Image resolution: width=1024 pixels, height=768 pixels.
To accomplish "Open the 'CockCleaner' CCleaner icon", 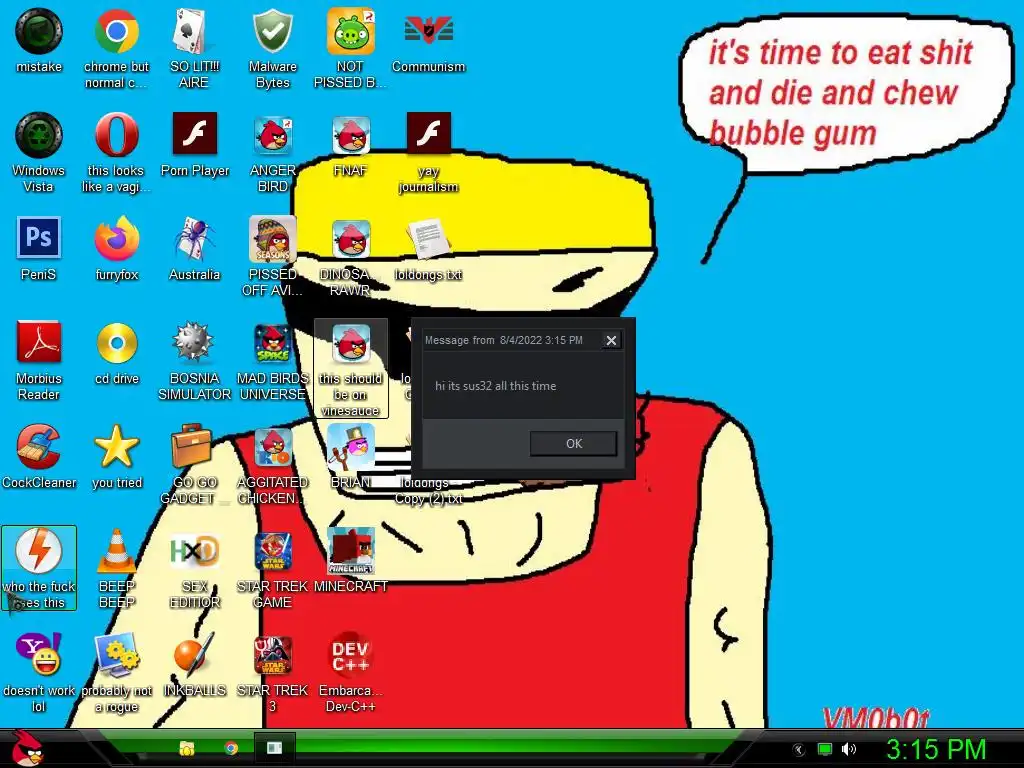I will 39,456.
